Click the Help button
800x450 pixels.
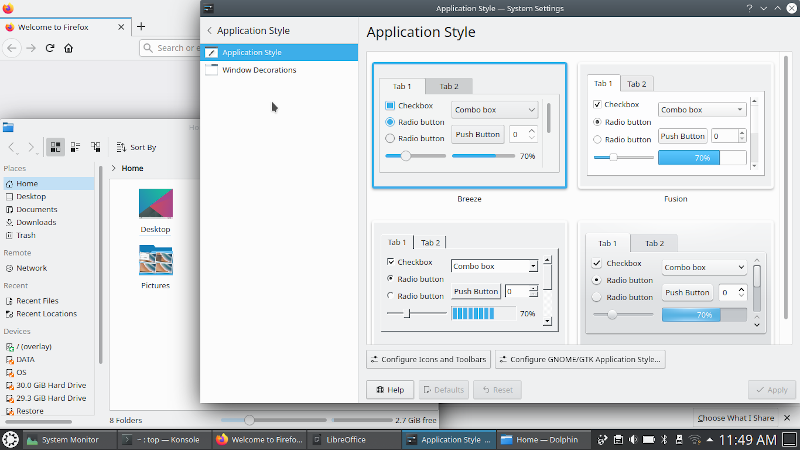point(390,390)
